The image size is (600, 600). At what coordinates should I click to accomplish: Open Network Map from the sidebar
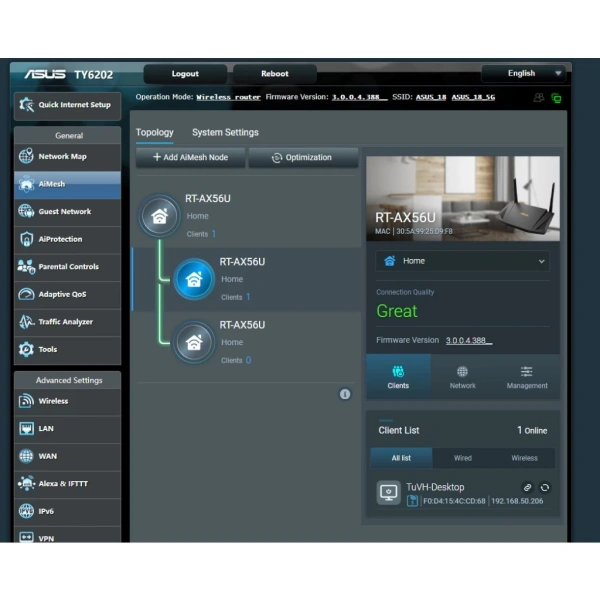coord(67,157)
